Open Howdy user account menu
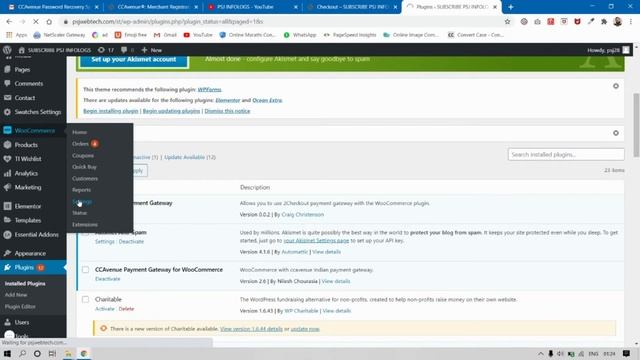640x360 pixels. coord(608,50)
